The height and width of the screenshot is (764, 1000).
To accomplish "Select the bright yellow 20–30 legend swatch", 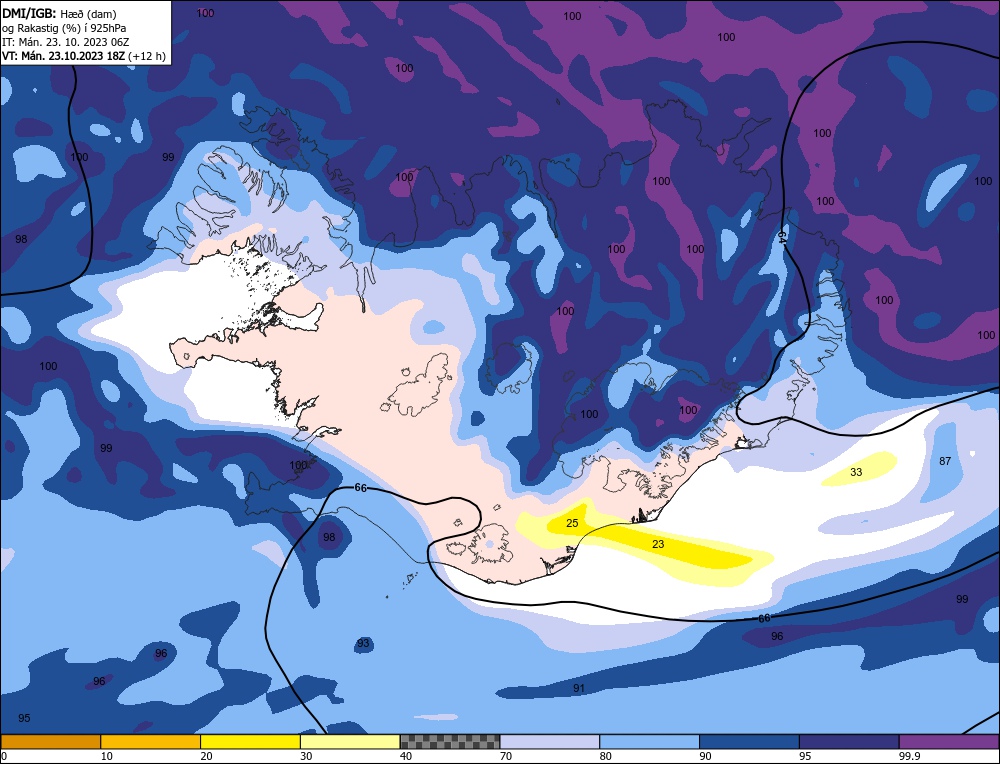I will pos(250,741).
